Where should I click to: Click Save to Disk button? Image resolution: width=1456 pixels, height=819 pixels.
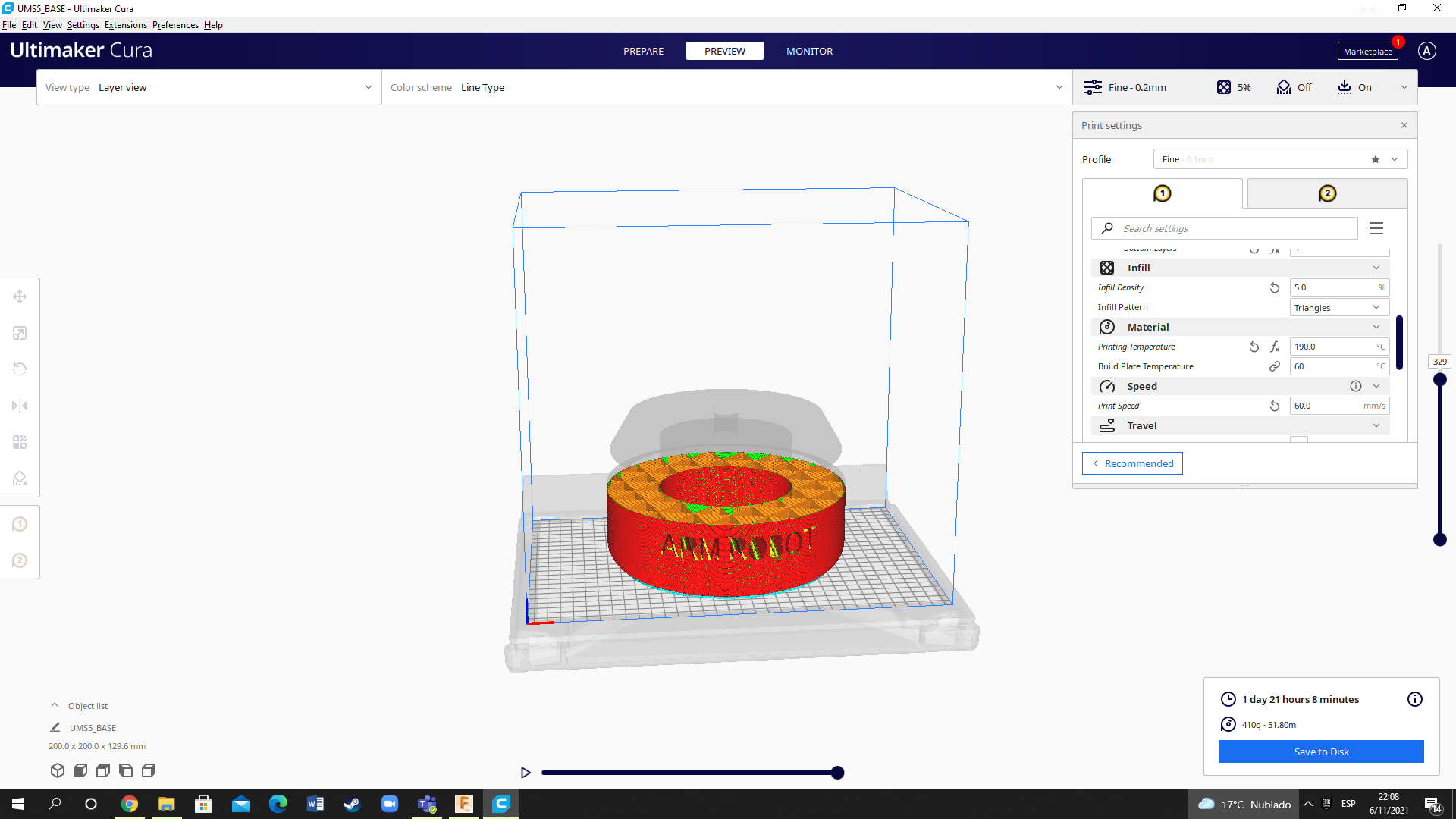1321,752
